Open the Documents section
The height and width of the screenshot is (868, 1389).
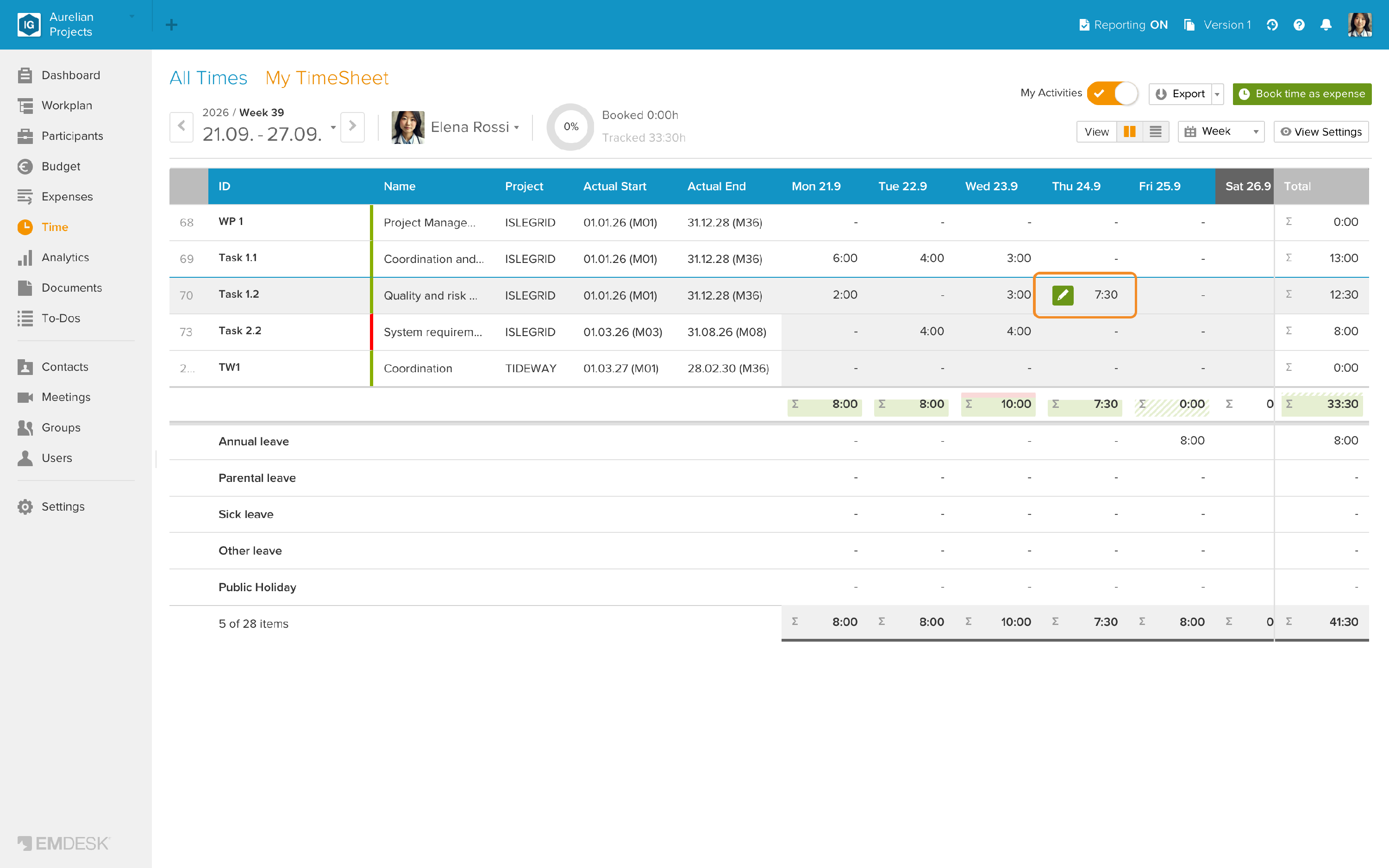60,287
